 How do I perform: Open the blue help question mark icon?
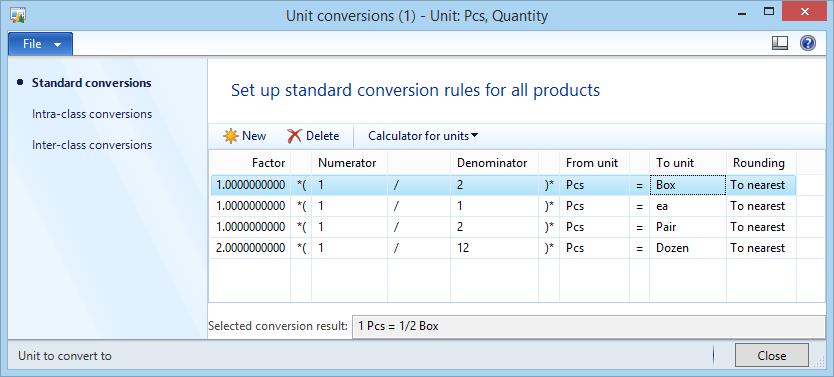(x=807, y=43)
